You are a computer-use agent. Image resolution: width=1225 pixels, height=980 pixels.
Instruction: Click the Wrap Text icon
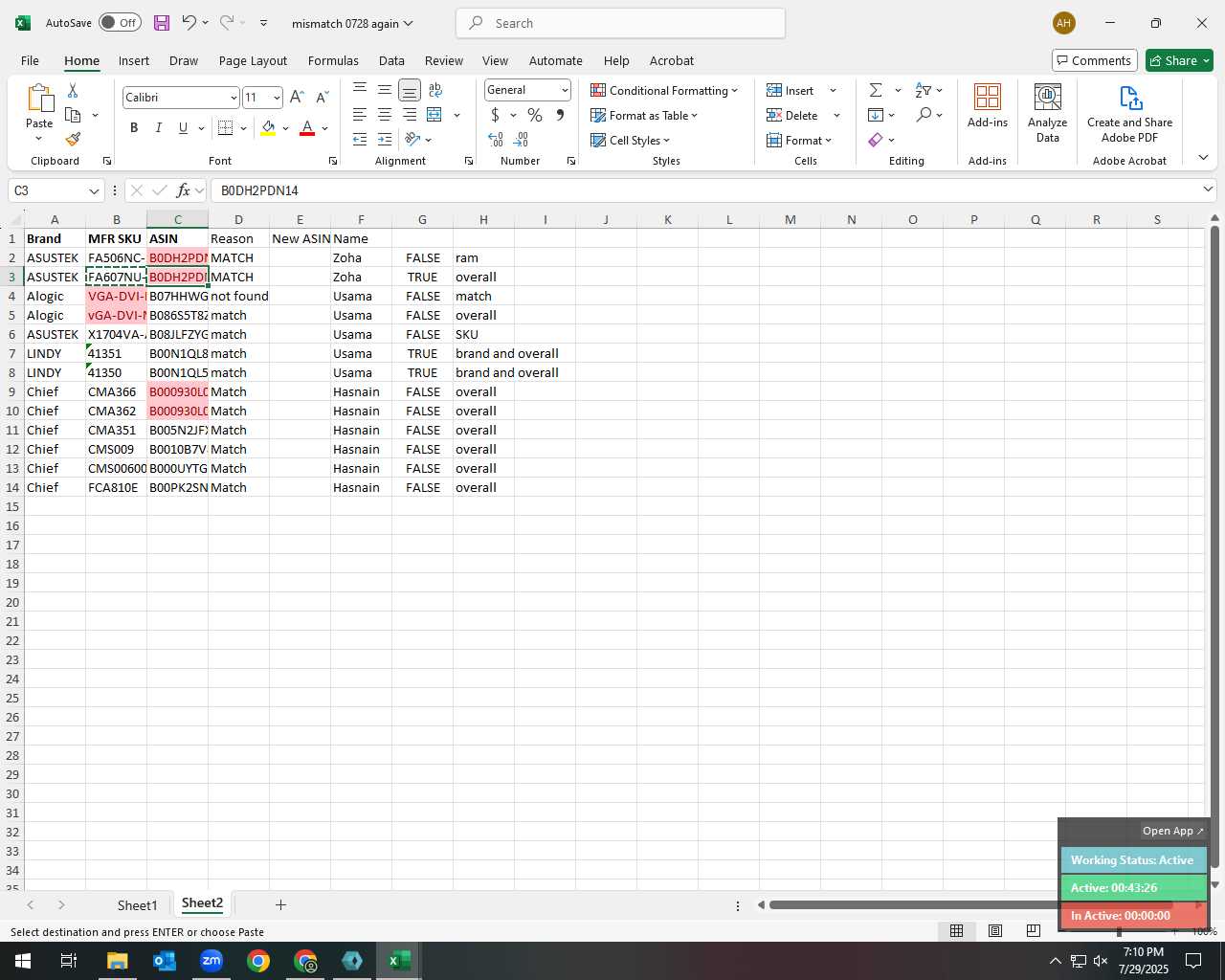435,90
